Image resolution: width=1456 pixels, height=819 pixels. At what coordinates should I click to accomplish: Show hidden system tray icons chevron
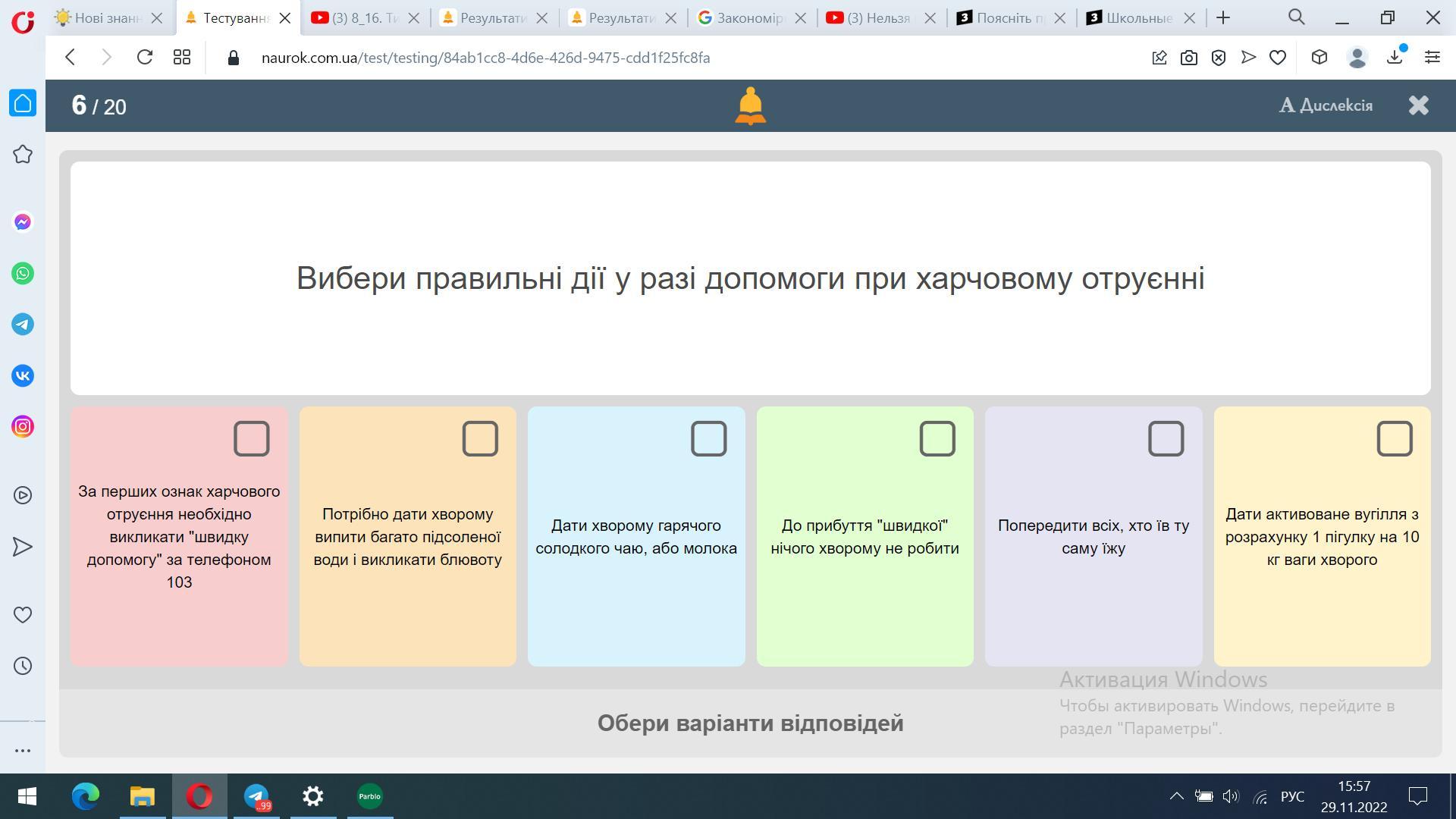(x=1176, y=796)
